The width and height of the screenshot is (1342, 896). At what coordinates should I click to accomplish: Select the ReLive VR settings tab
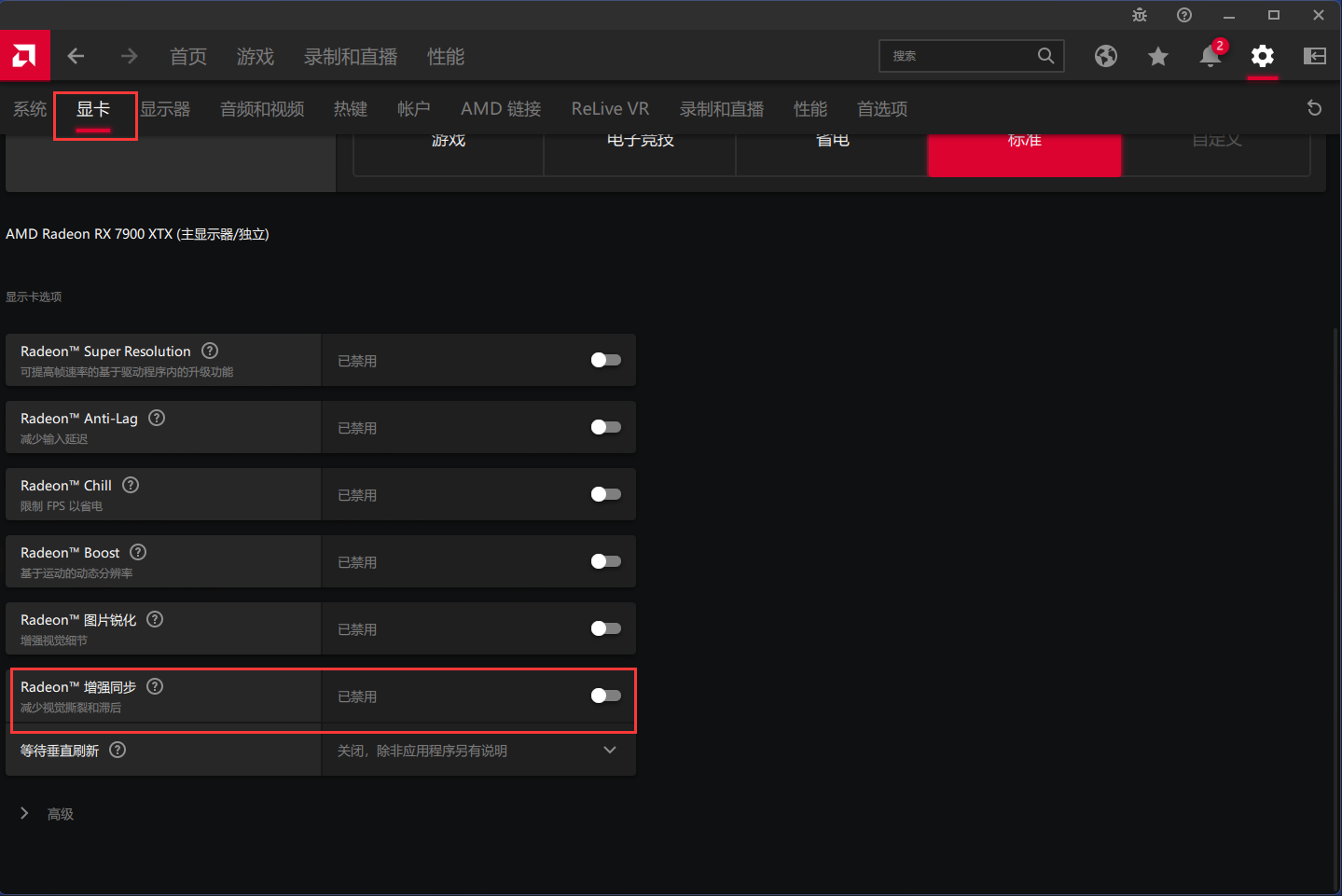610,109
